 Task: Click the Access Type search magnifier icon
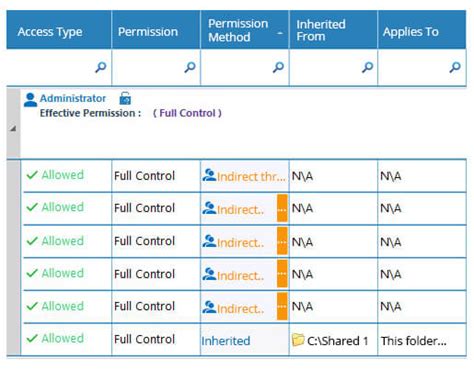pos(101,67)
